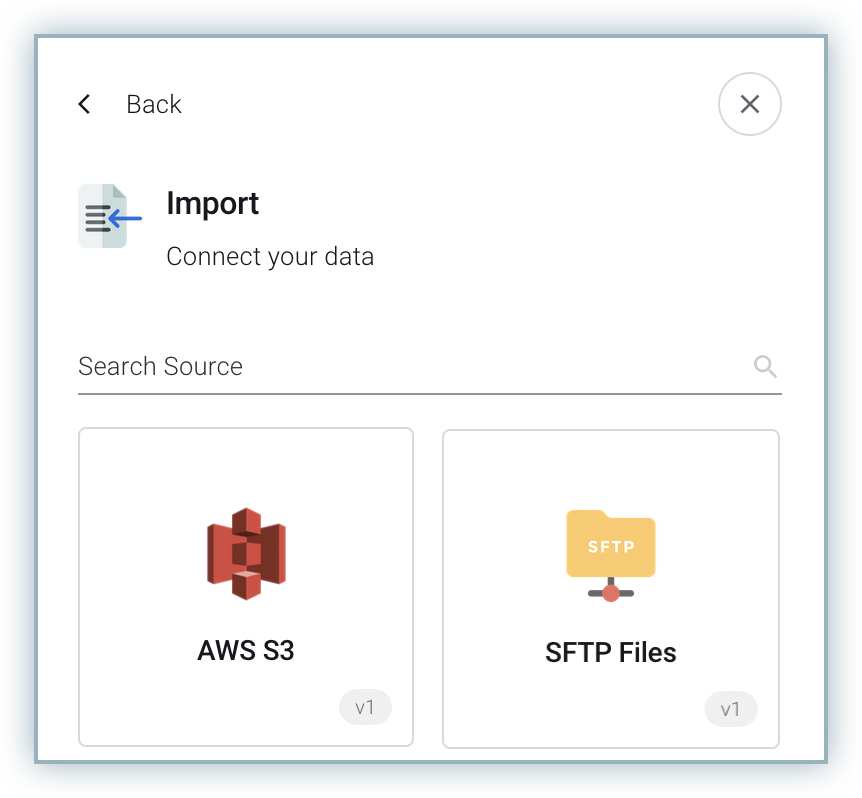Pick the SFTP folder icon

[x=611, y=545]
